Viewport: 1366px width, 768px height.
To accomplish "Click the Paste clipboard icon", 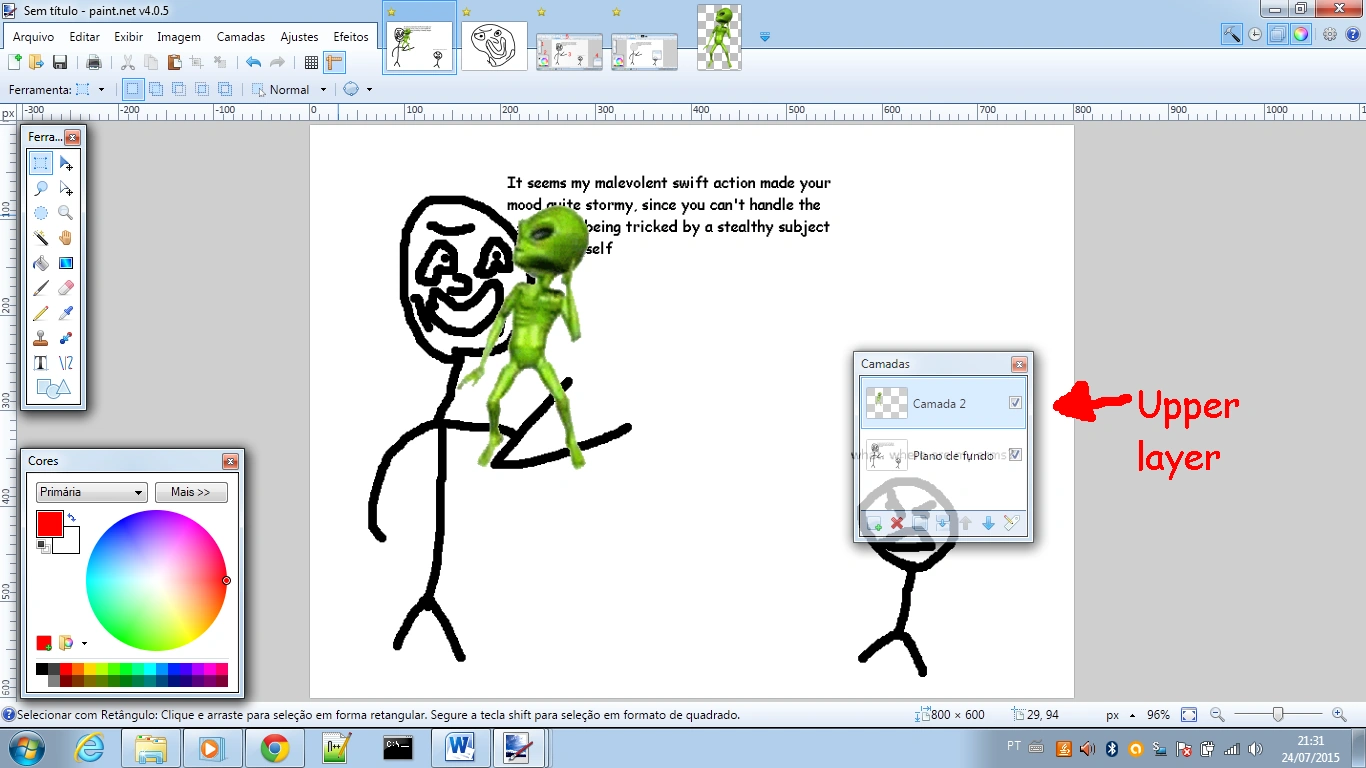I will coord(174,62).
